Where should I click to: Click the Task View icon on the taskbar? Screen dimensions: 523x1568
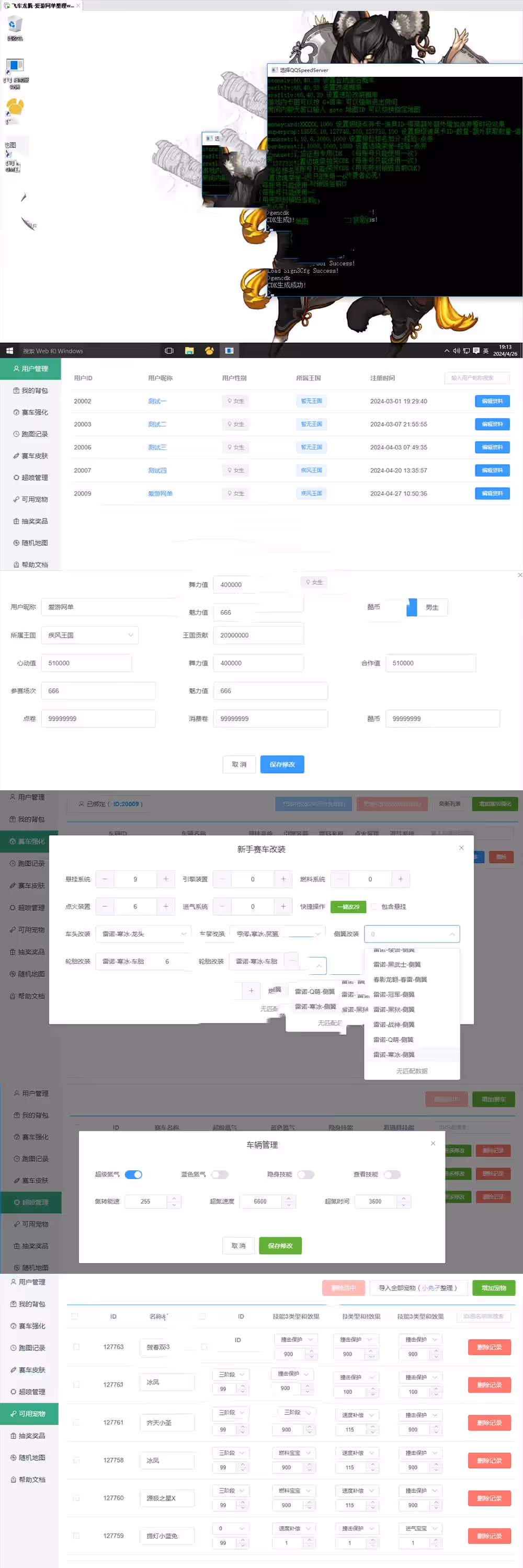click(169, 351)
